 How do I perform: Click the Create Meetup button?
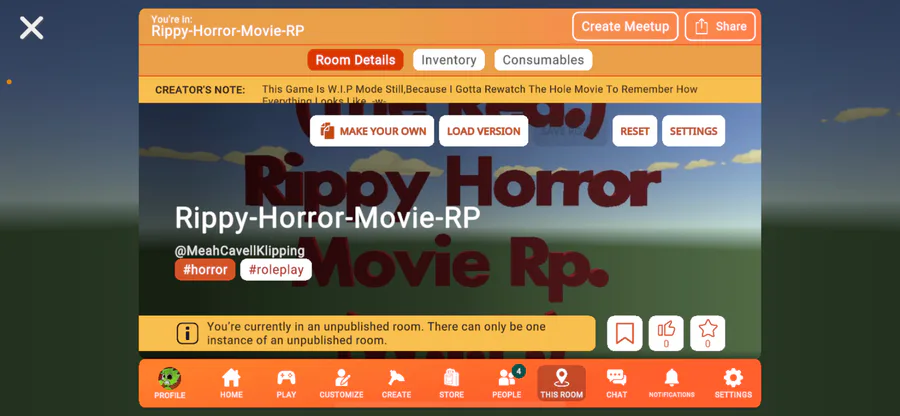(625, 26)
